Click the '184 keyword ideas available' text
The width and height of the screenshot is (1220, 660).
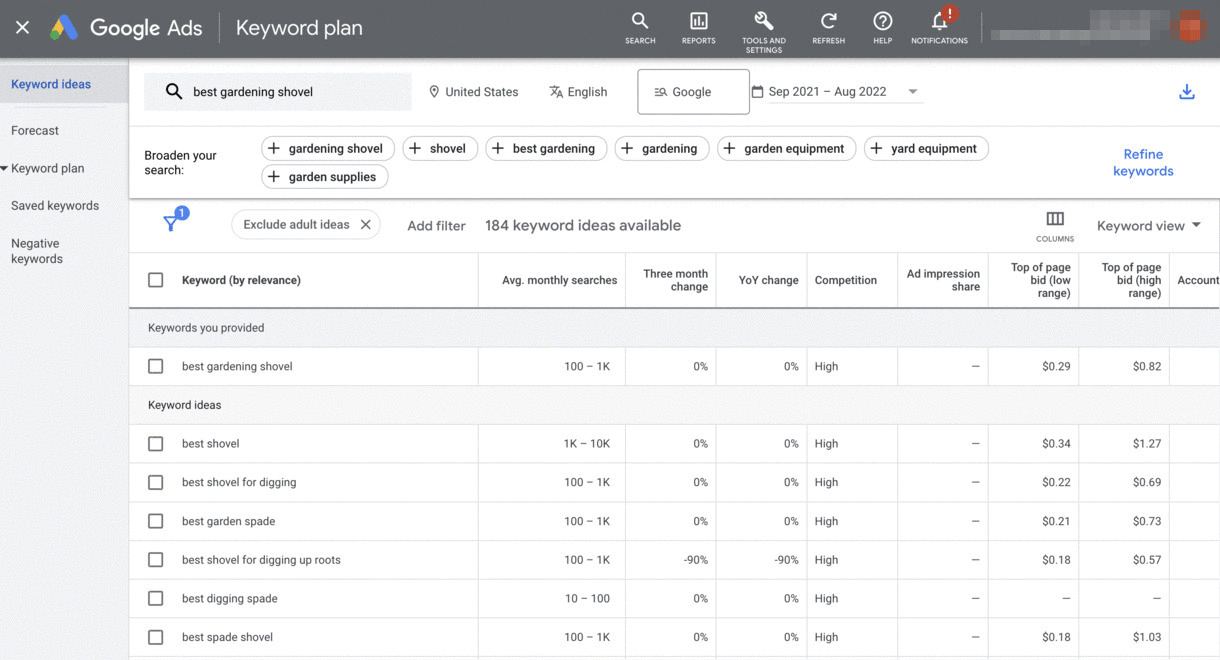pos(583,226)
